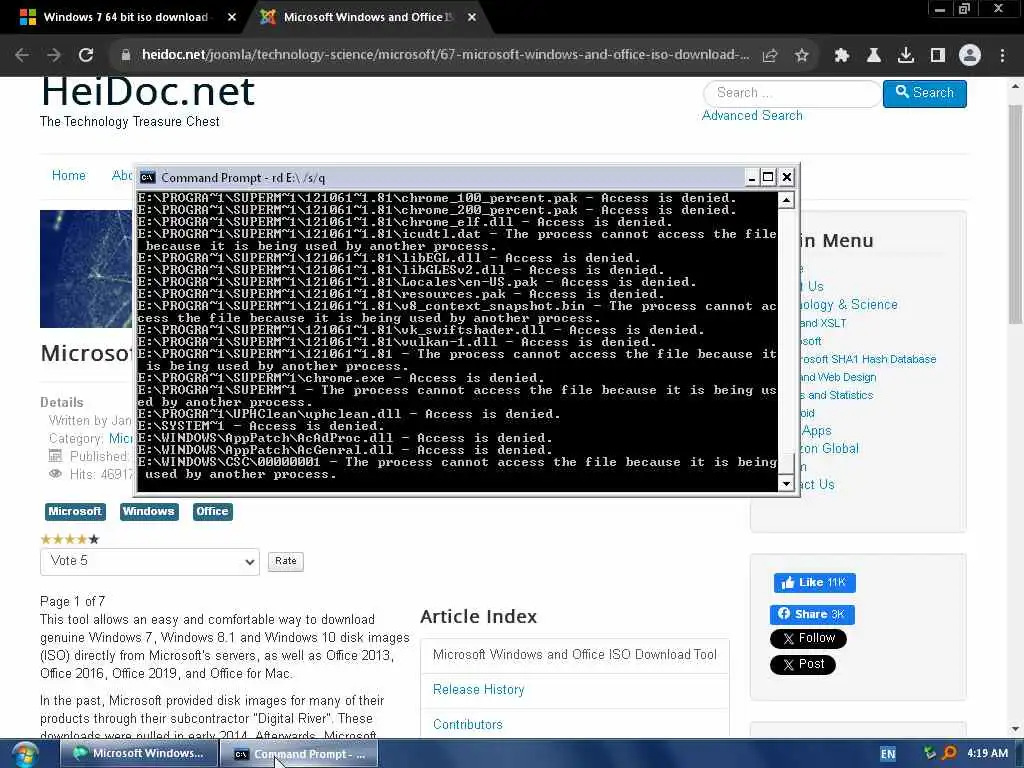The image size is (1024, 768).
Task: Click the blue Search button
Action: [x=925, y=93]
